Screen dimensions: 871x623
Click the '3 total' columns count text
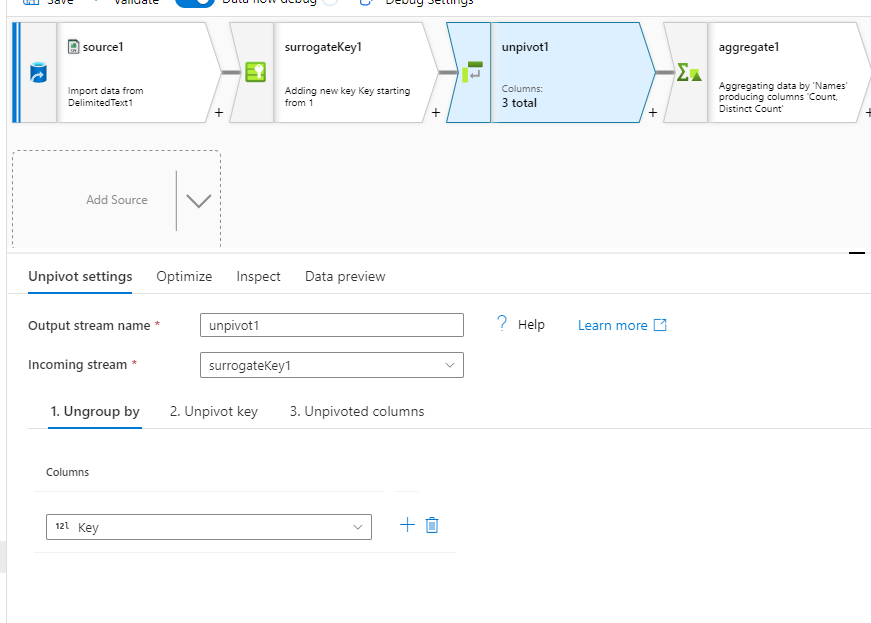point(519,103)
